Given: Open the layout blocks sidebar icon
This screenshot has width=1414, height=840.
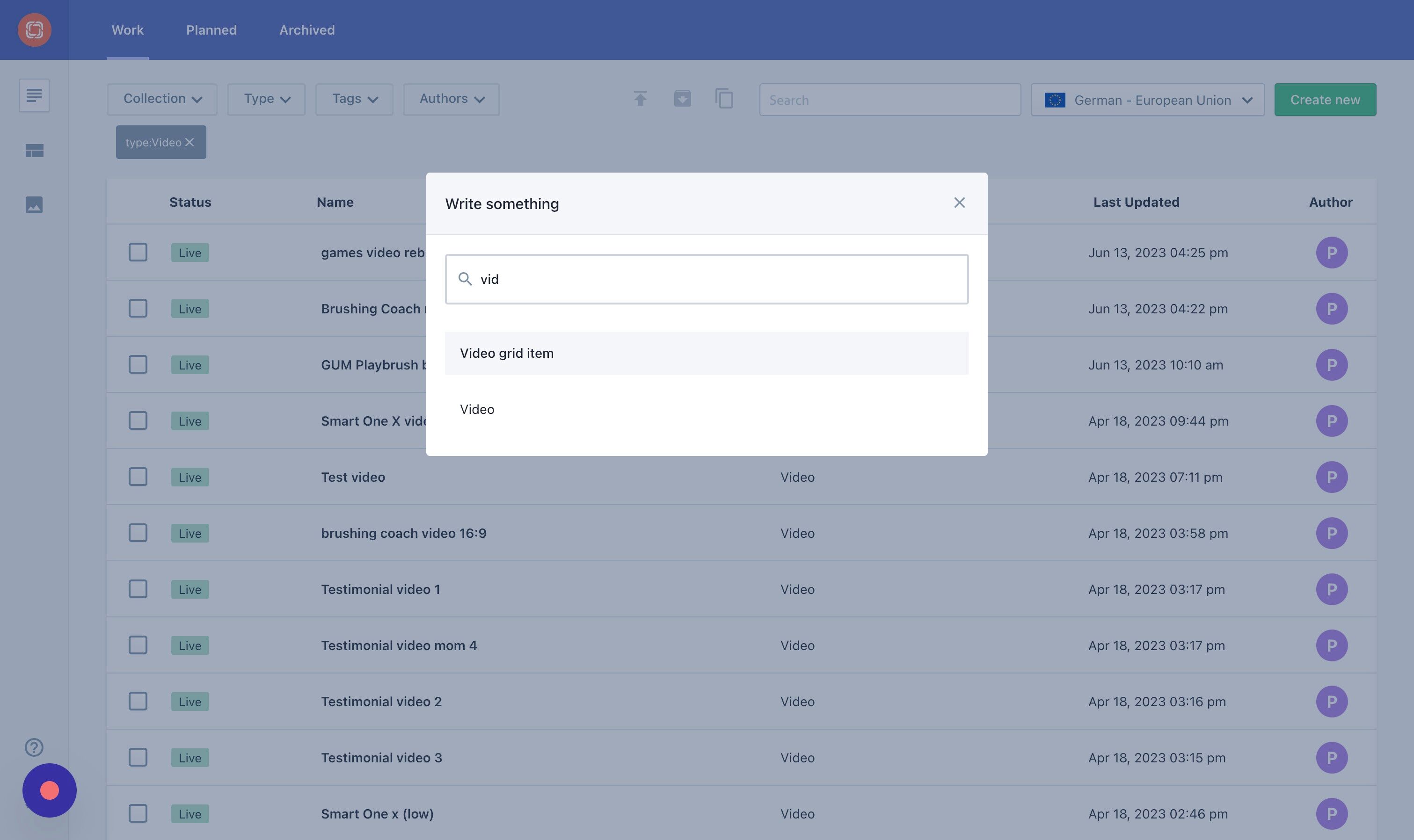Looking at the screenshot, I should tap(34, 151).
